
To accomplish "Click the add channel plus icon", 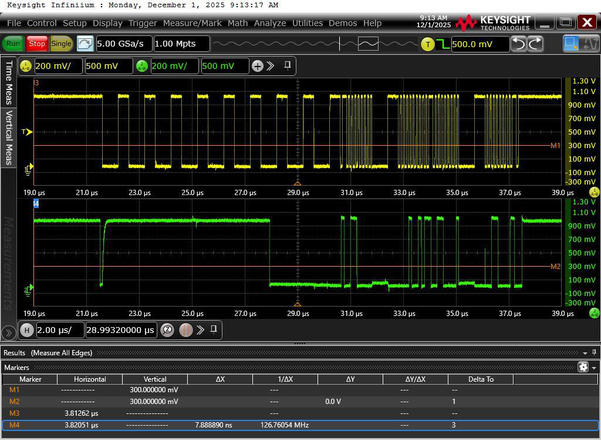I will point(257,65).
